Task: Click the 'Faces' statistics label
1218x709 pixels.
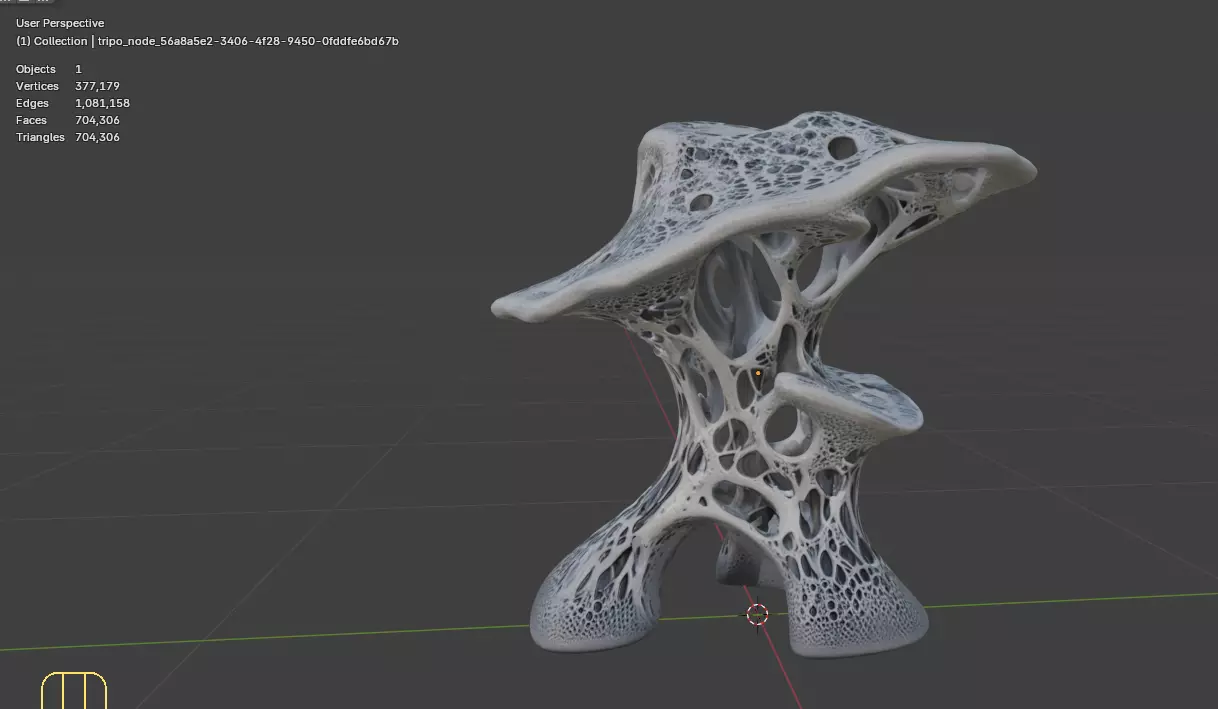Action: (31, 120)
